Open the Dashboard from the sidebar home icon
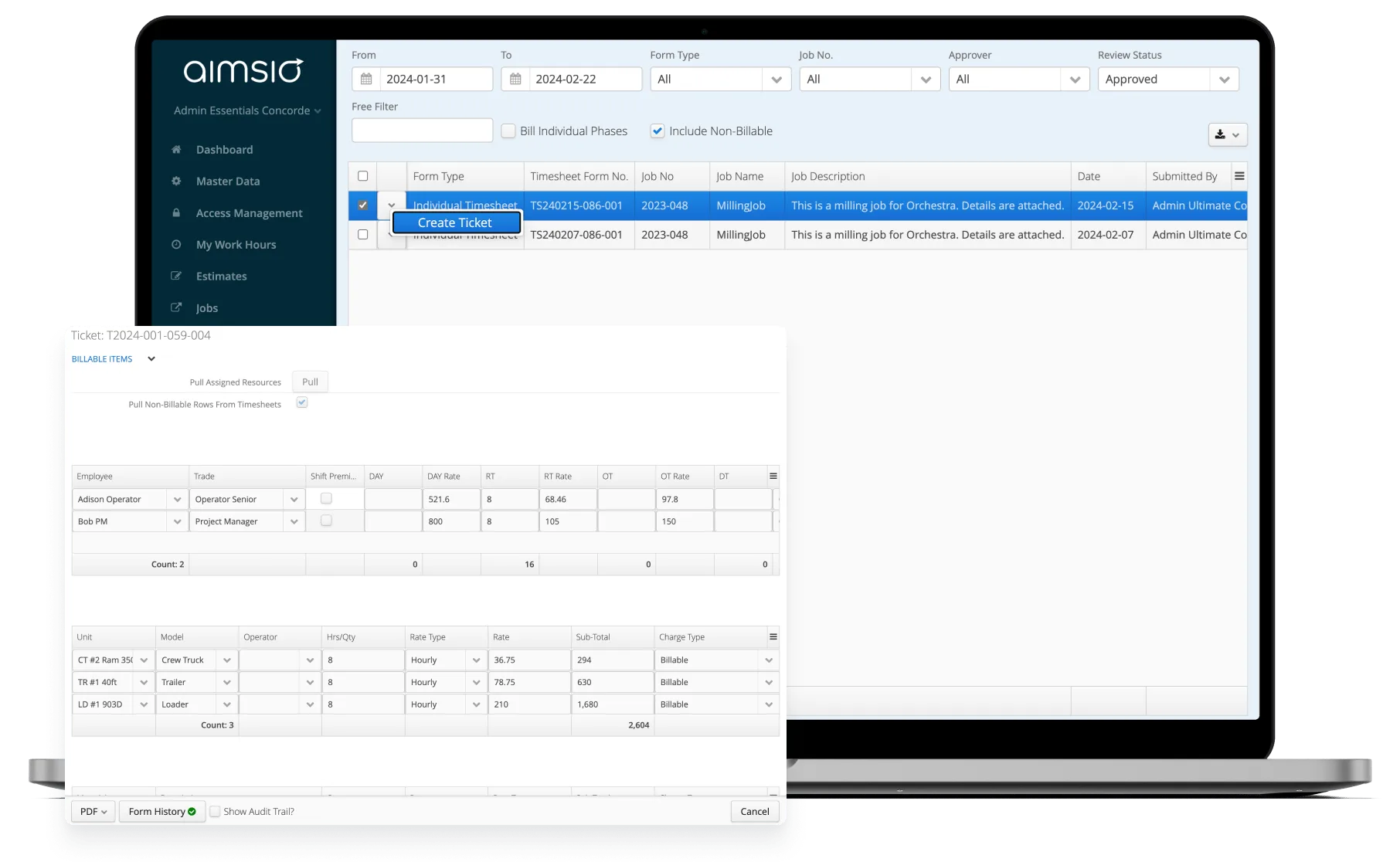Viewport: 1400px width, 862px height. click(176, 149)
